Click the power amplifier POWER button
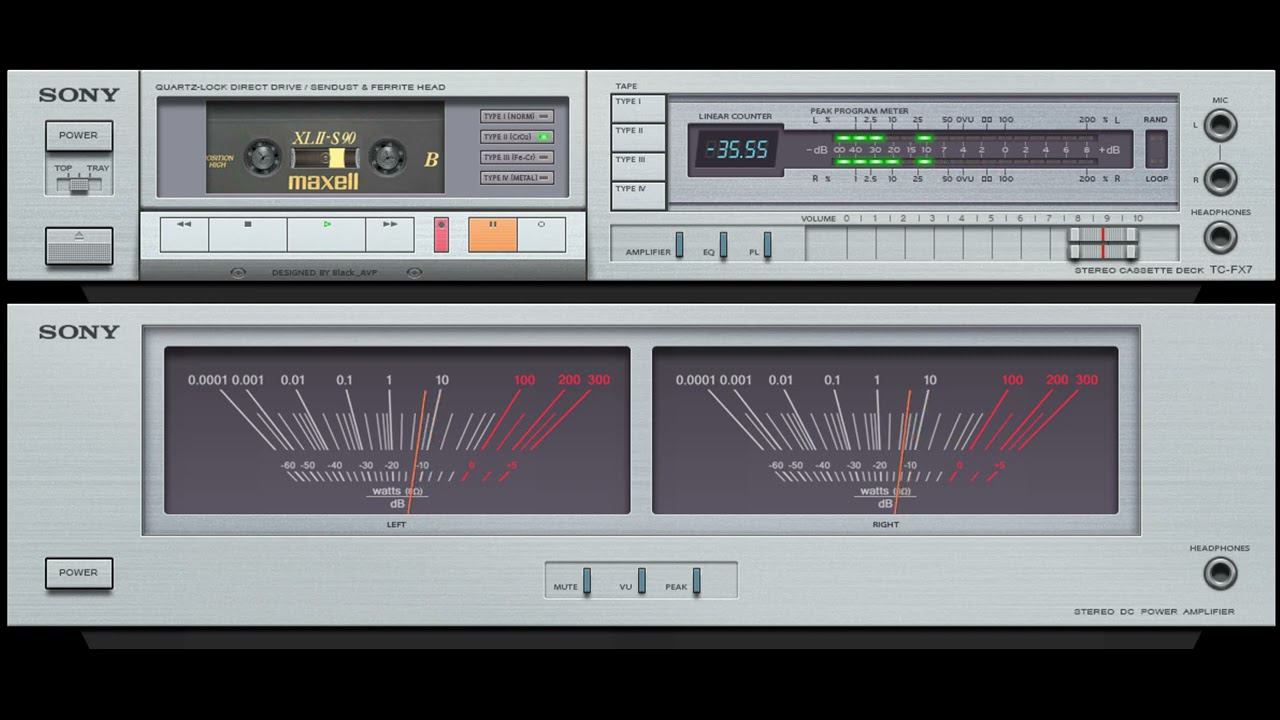Image resolution: width=1280 pixels, height=720 pixels. pos(78,573)
